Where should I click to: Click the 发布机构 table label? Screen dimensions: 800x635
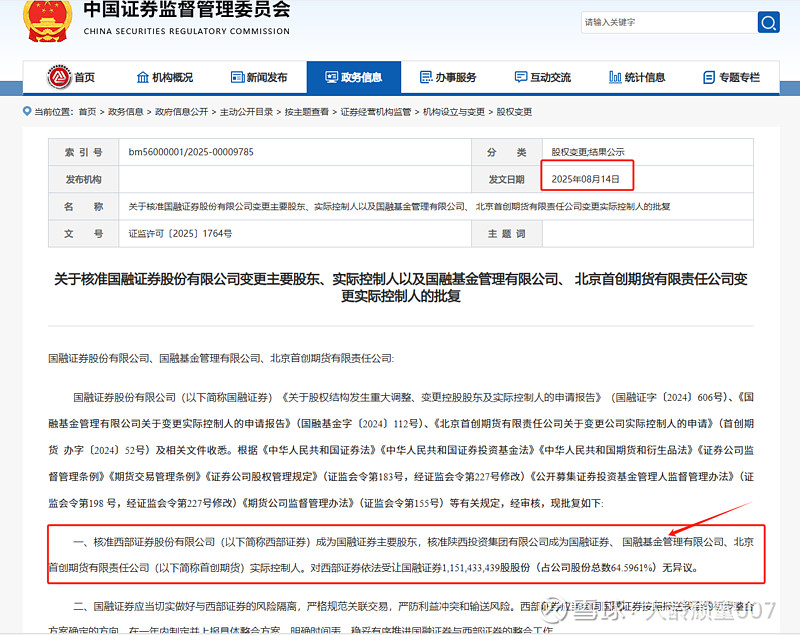coord(84,179)
